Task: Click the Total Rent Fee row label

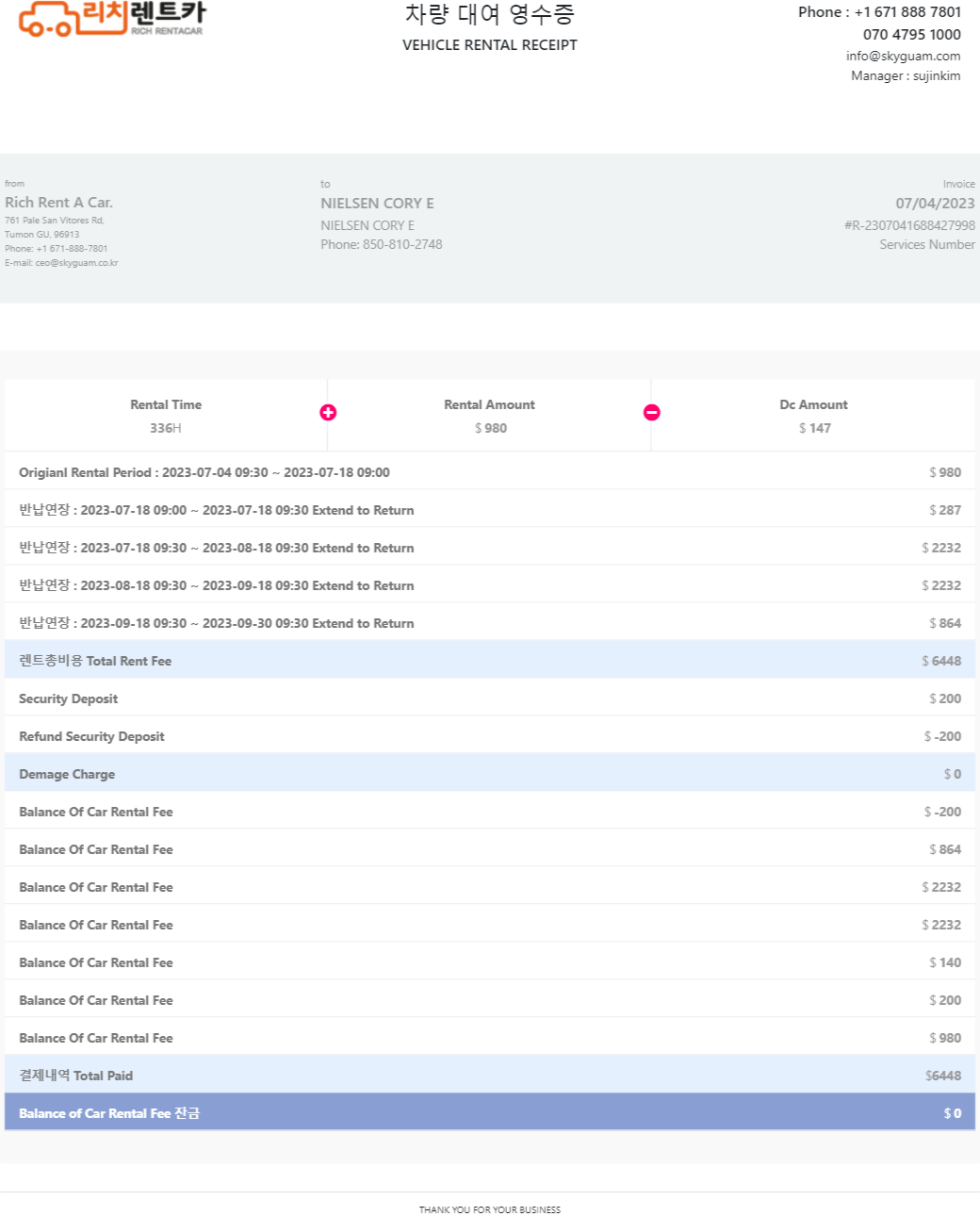Action: coord(95,661)
